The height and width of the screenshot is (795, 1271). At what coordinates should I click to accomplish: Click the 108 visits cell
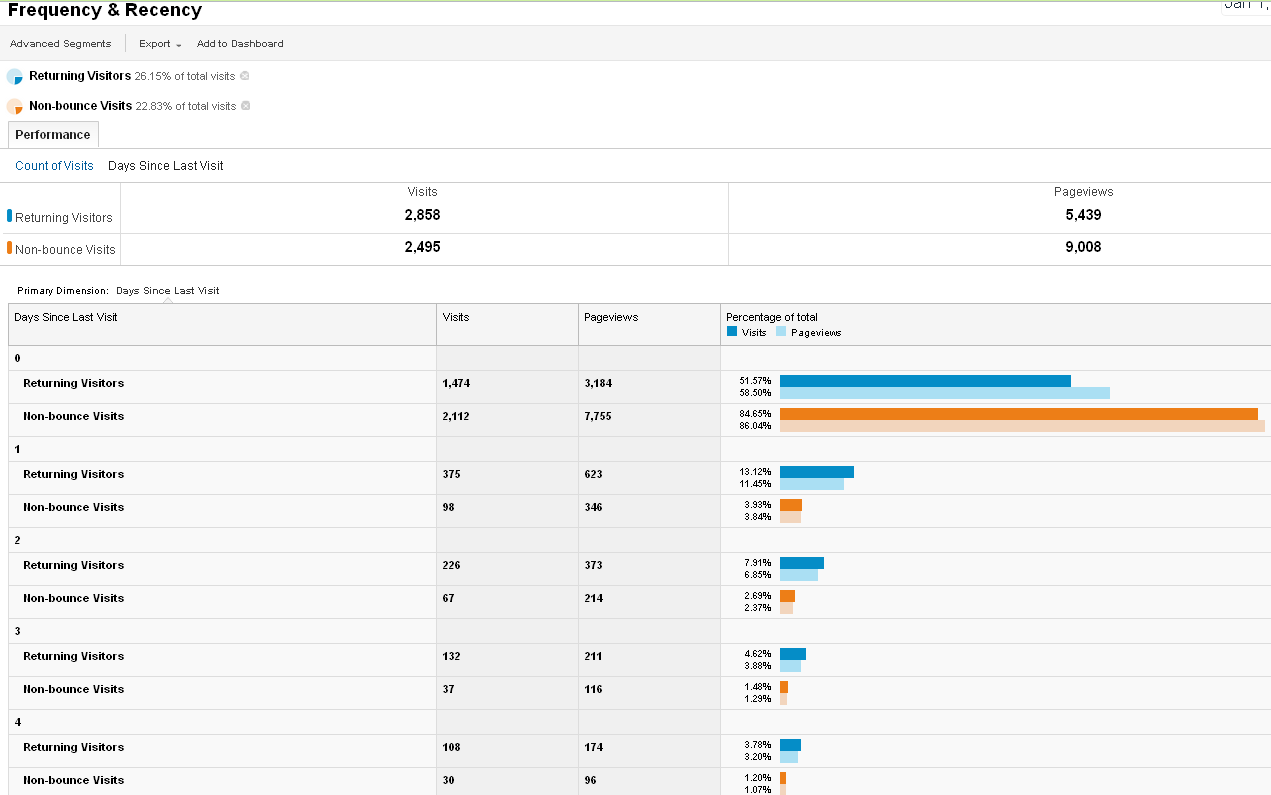(451, 747)
